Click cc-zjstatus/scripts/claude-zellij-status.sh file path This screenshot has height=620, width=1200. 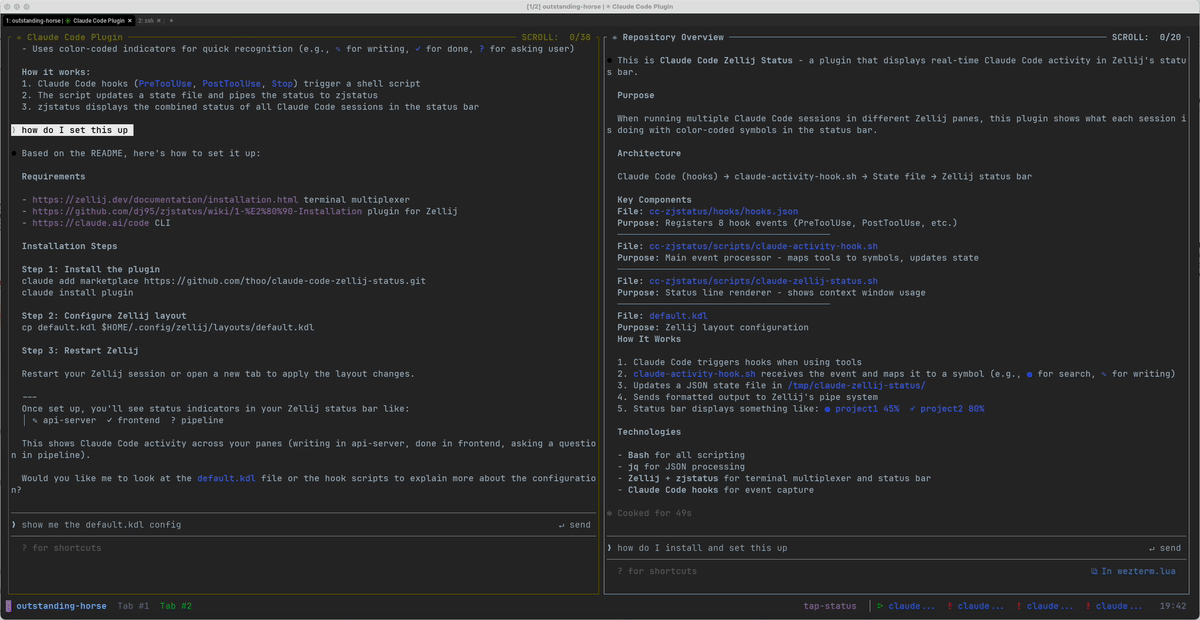tap(764, 281)
